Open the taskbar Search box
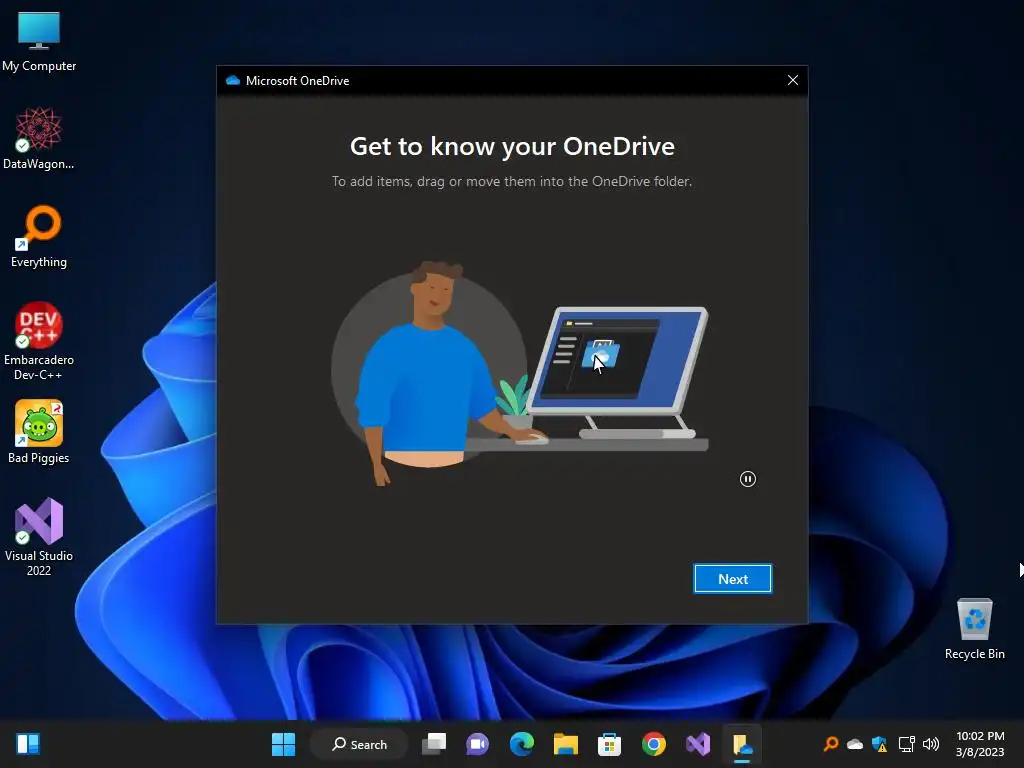 coord(359,744)
